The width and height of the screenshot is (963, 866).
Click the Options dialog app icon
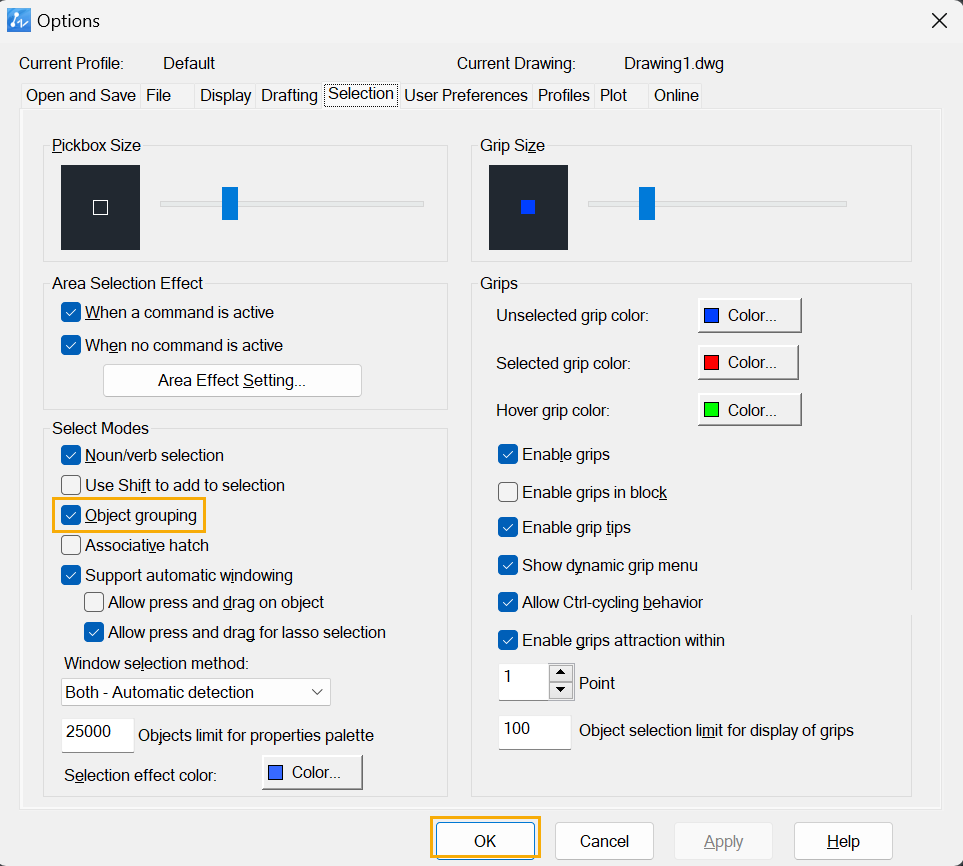click(18, 20)
